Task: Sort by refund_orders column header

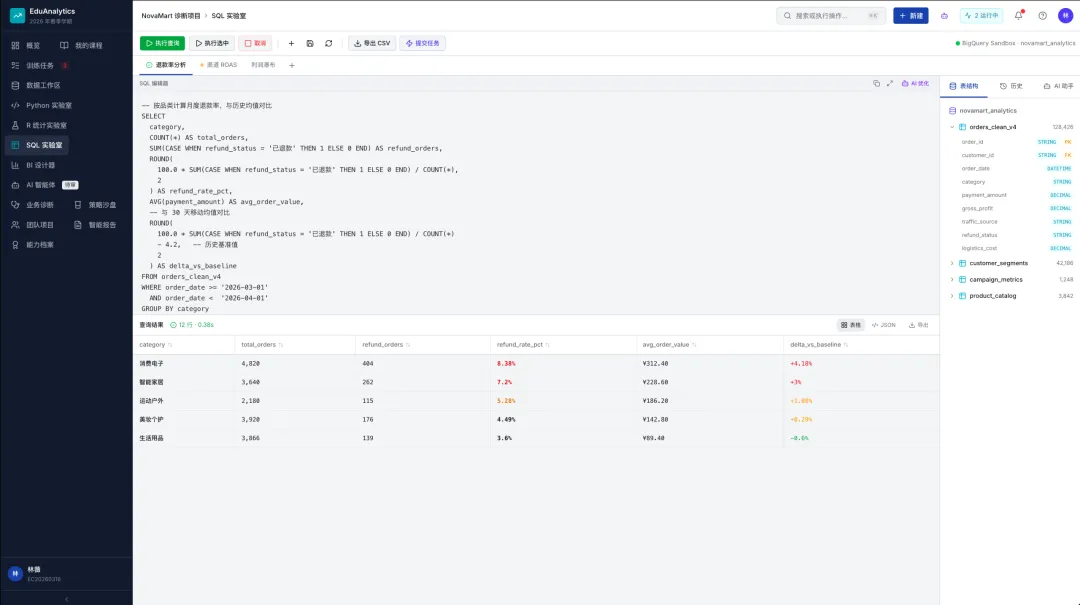Action: click(386, 345)
